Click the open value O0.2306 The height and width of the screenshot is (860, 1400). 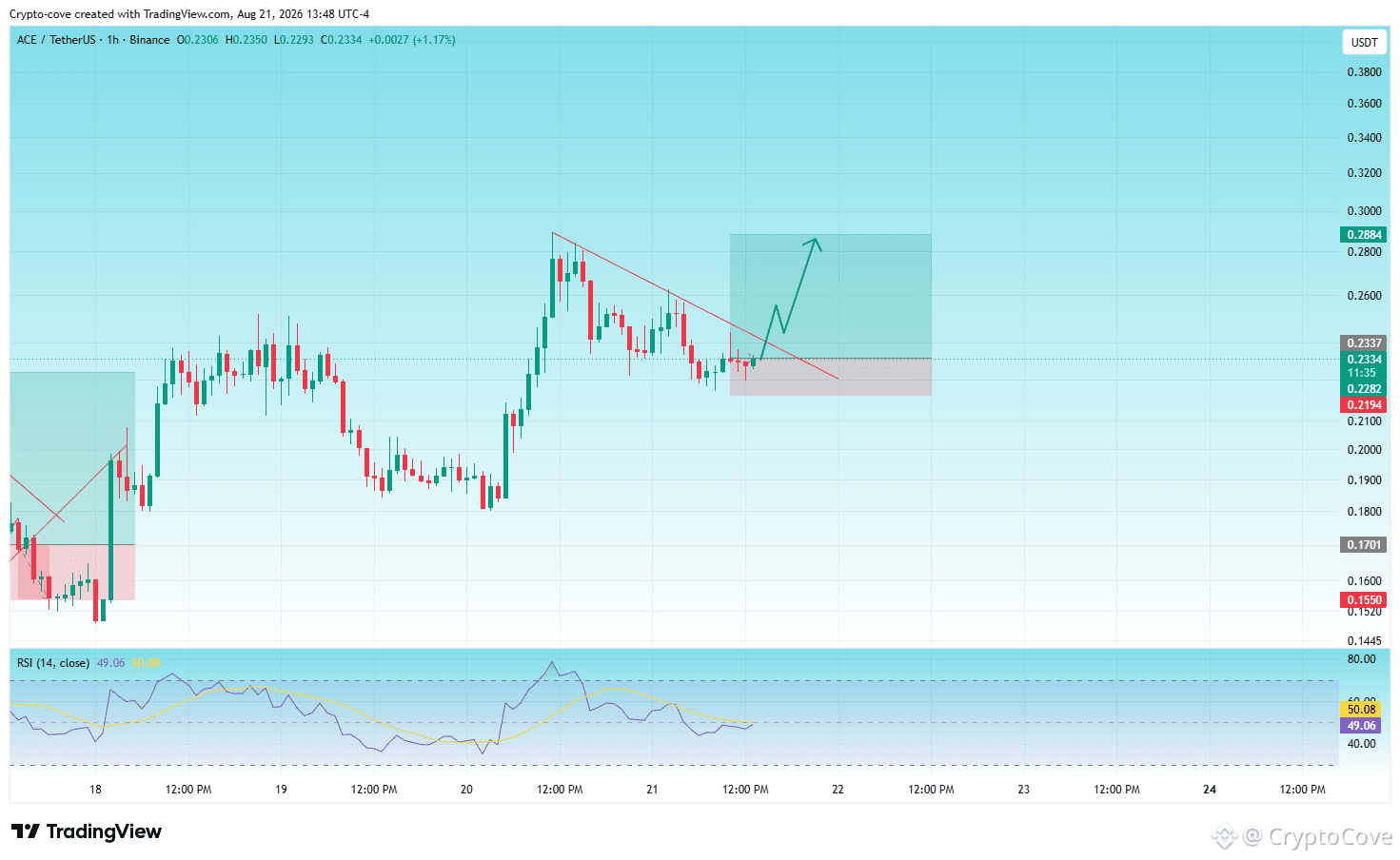197,40
